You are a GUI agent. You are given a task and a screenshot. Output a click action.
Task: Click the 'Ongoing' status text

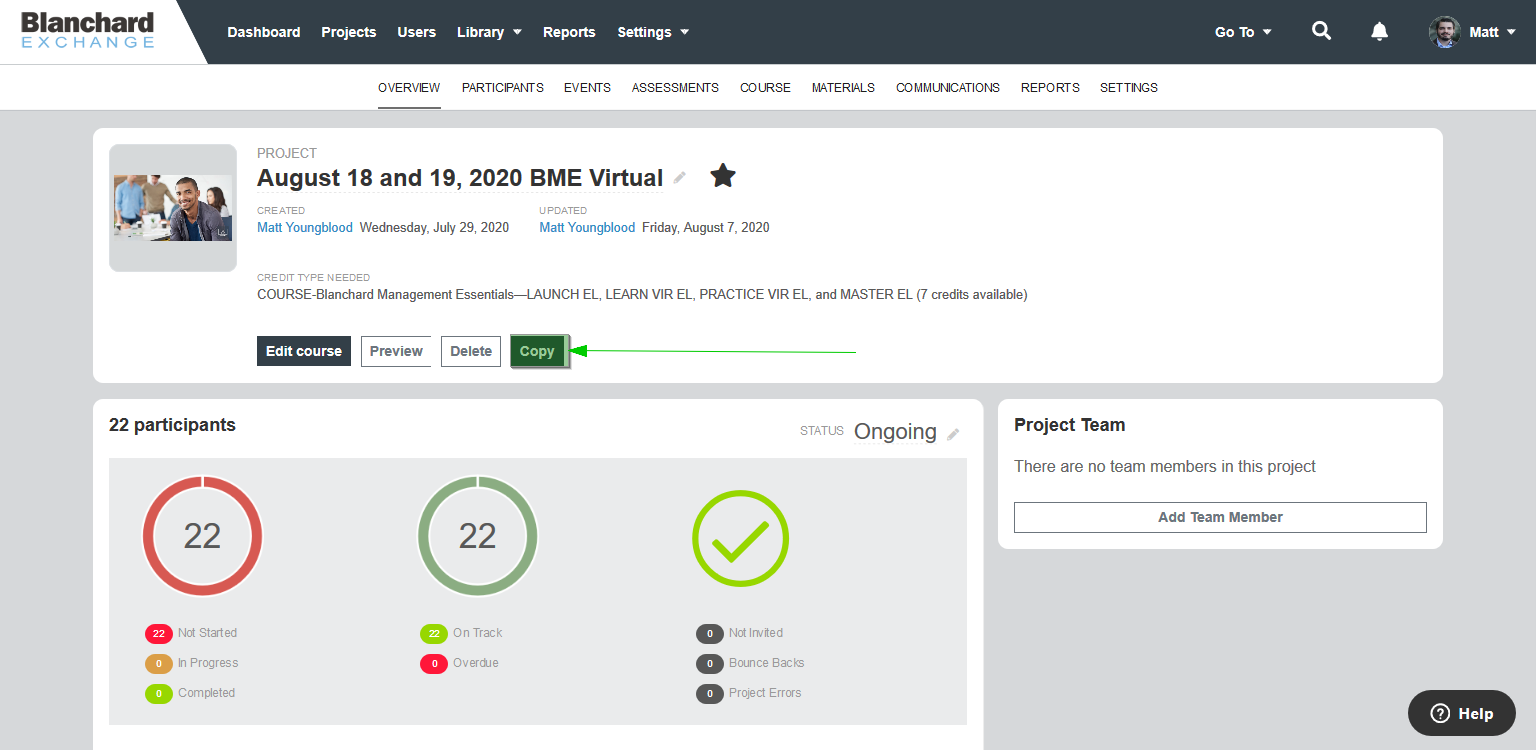pos(895,432)
